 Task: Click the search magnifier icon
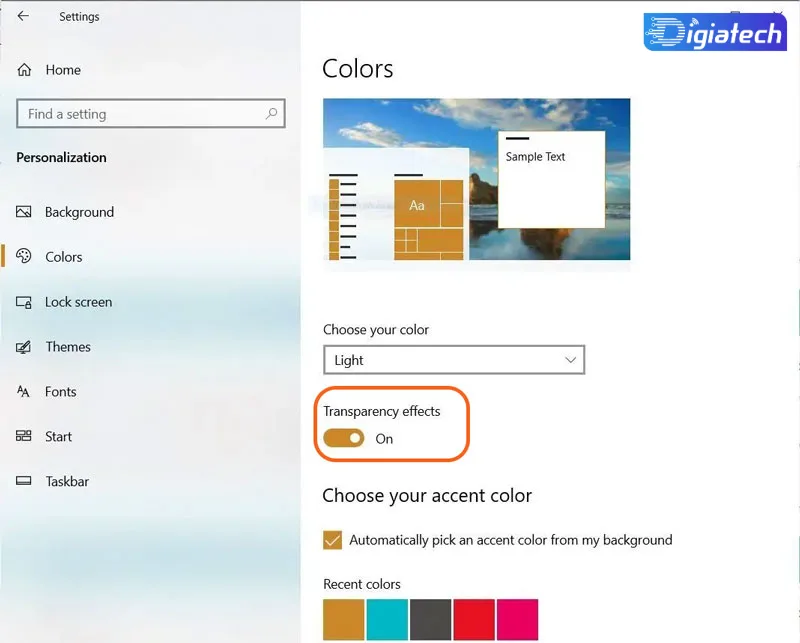pyautogui.click(x=271, y=113)
